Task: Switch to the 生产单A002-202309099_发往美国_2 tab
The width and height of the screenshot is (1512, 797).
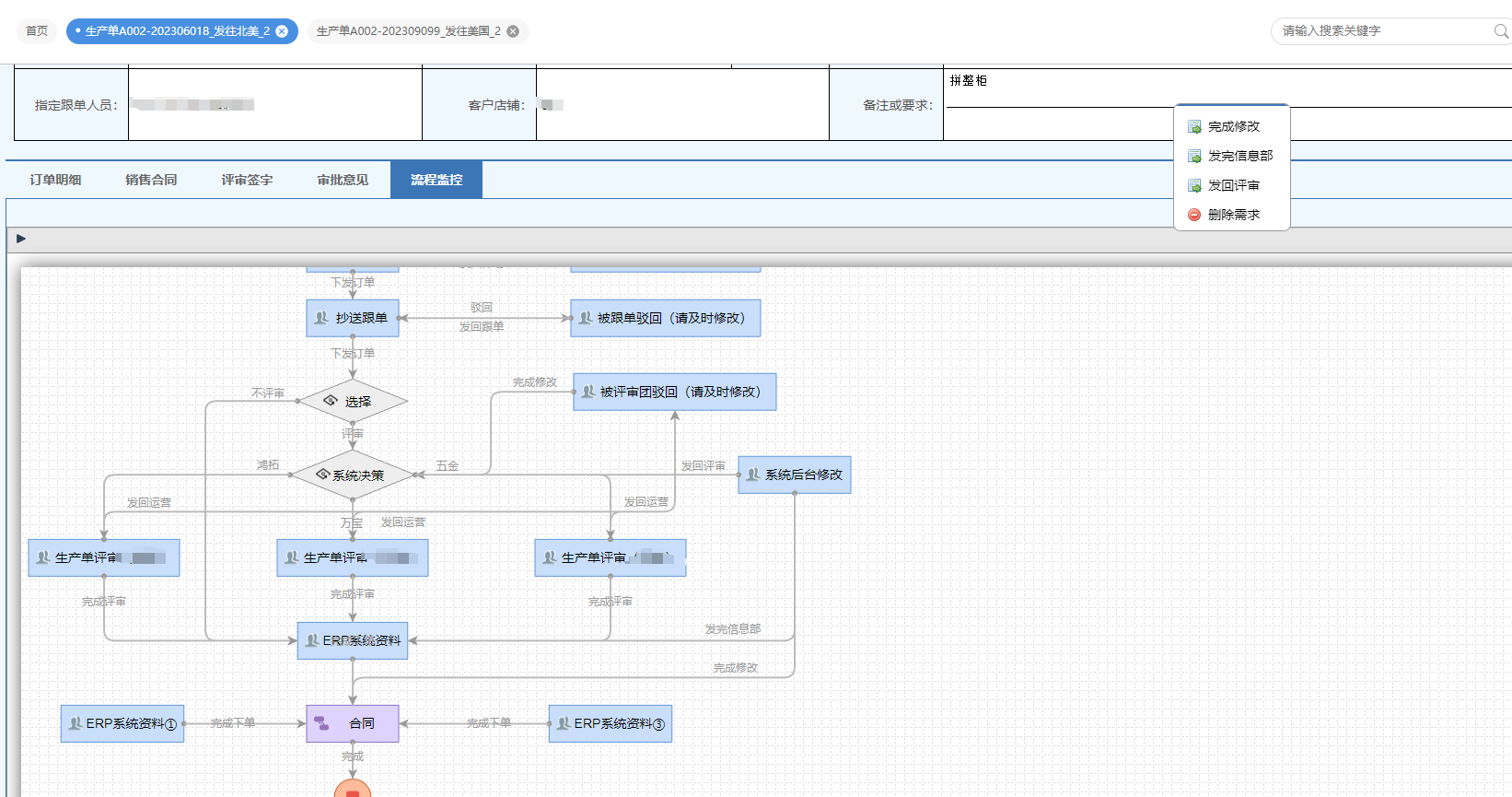Action: coord(408,31)
